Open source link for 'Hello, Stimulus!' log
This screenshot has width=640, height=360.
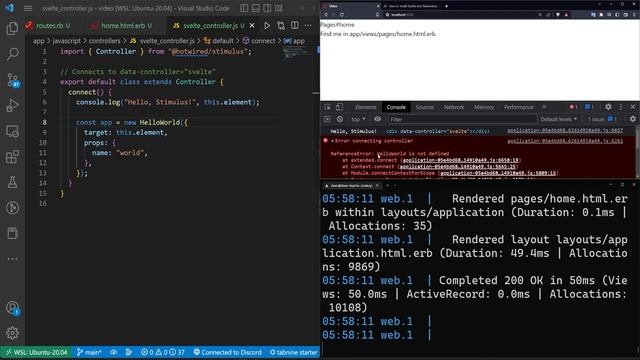click(x=565, y=131)
